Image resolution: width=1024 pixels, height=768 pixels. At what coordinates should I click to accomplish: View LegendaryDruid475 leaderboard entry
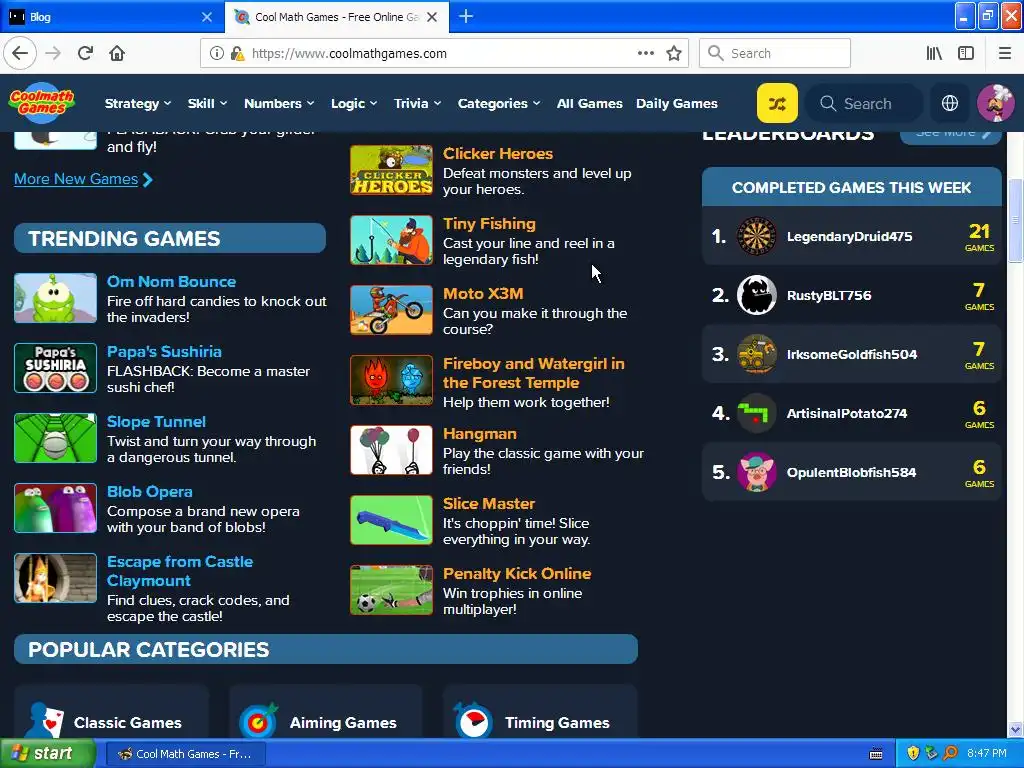point(852,236)
